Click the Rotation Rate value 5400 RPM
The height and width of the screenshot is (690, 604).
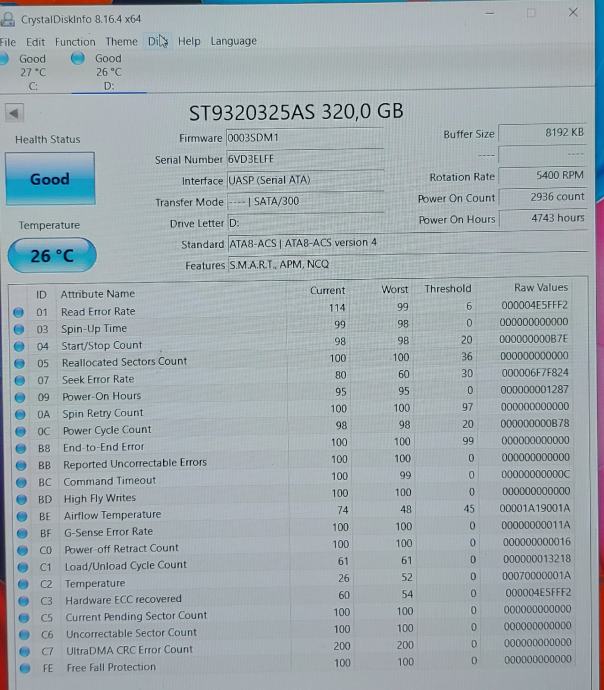(542, 176)
